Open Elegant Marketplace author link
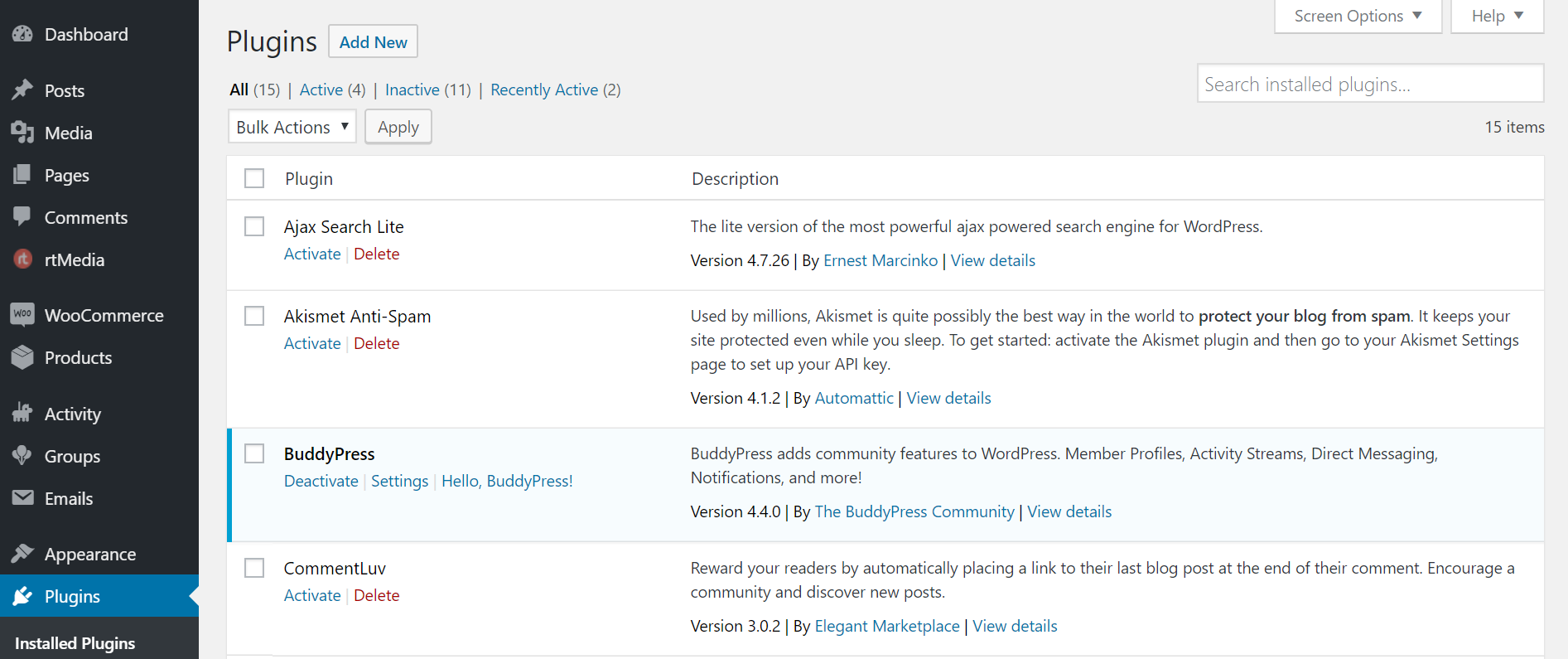The height and width of the screenshot is (659, 1568). [x=887, y=626]
